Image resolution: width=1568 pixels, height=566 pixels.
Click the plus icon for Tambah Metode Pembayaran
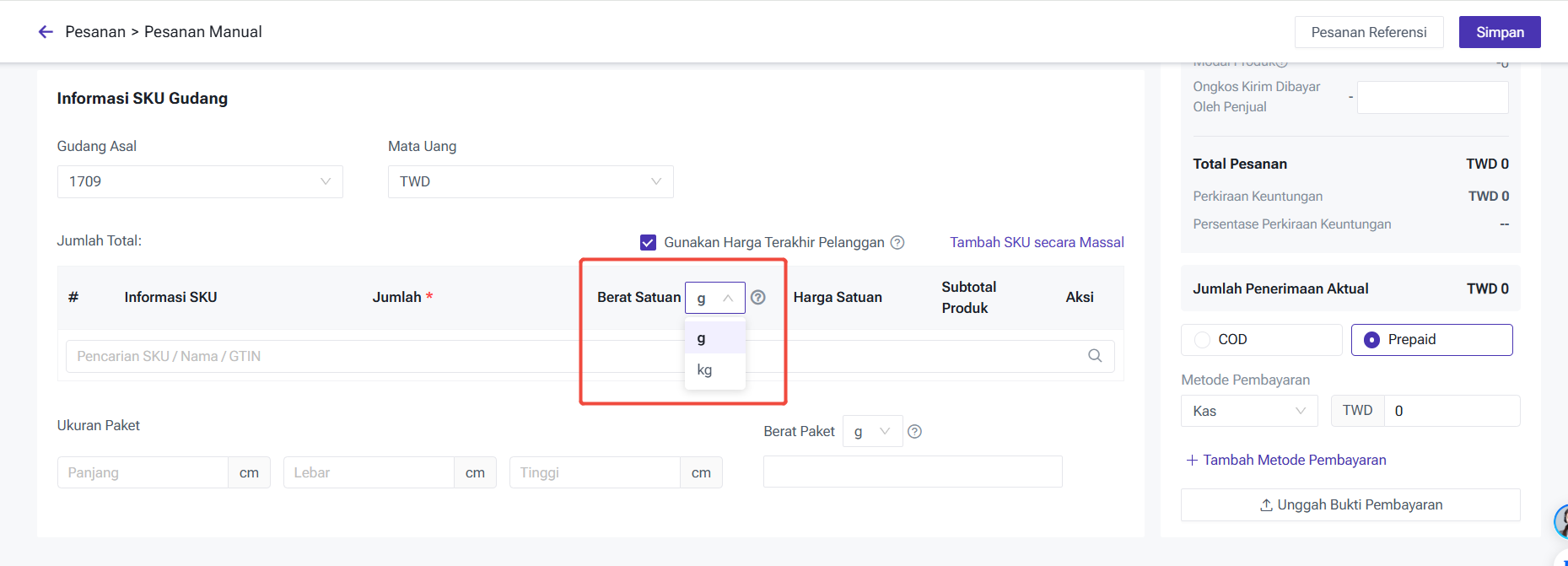pyautogui.click(x=1192, y=460)
